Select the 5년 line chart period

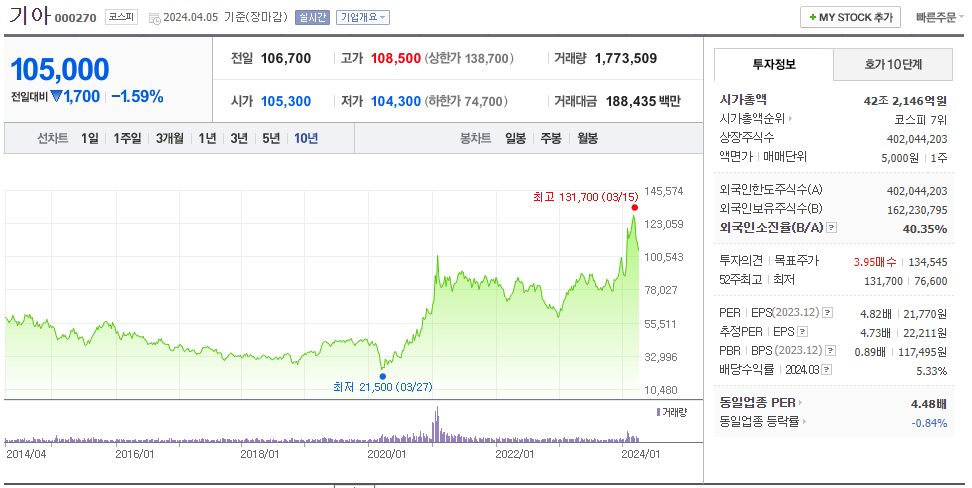[x=272, y=138]
